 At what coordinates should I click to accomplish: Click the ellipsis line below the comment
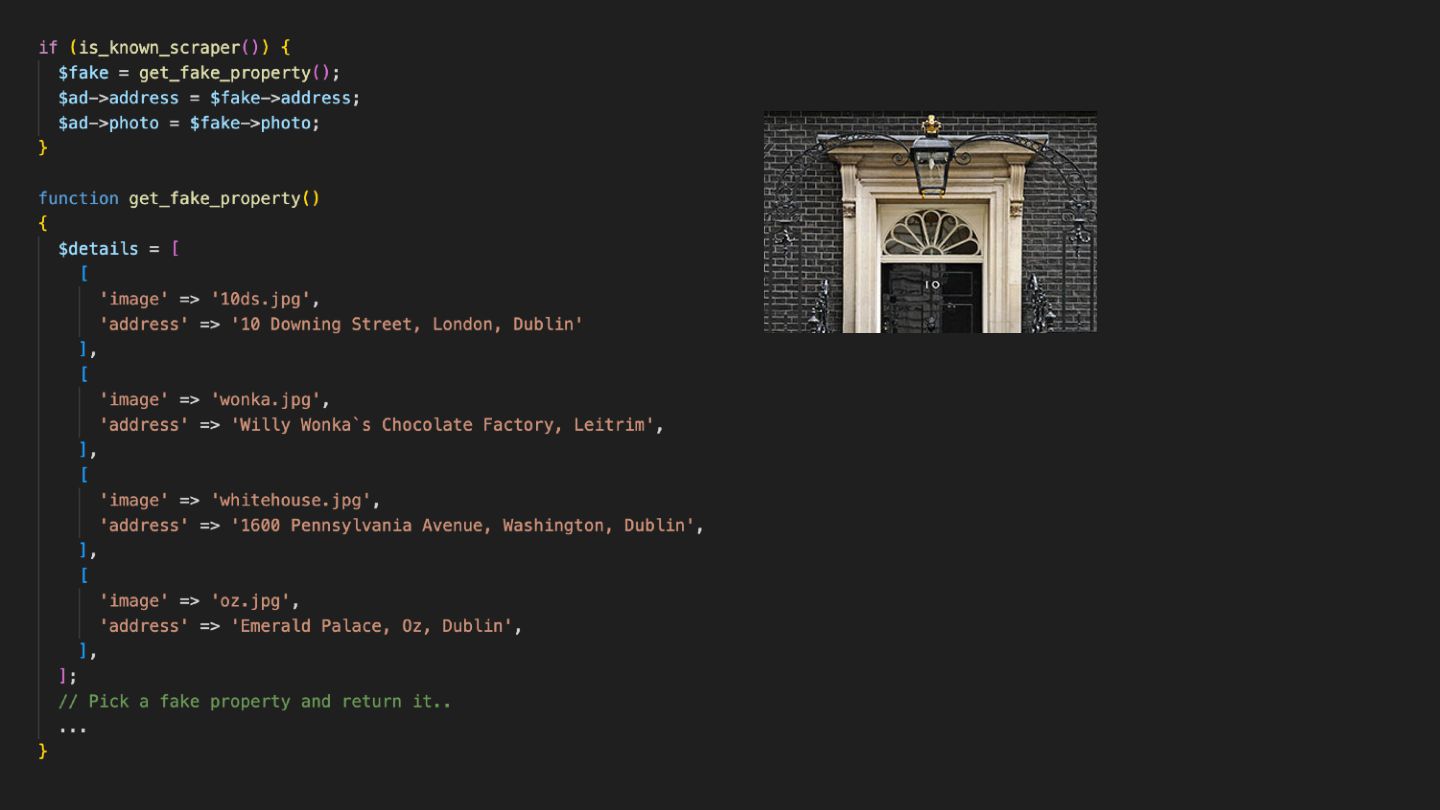[73, 729]
